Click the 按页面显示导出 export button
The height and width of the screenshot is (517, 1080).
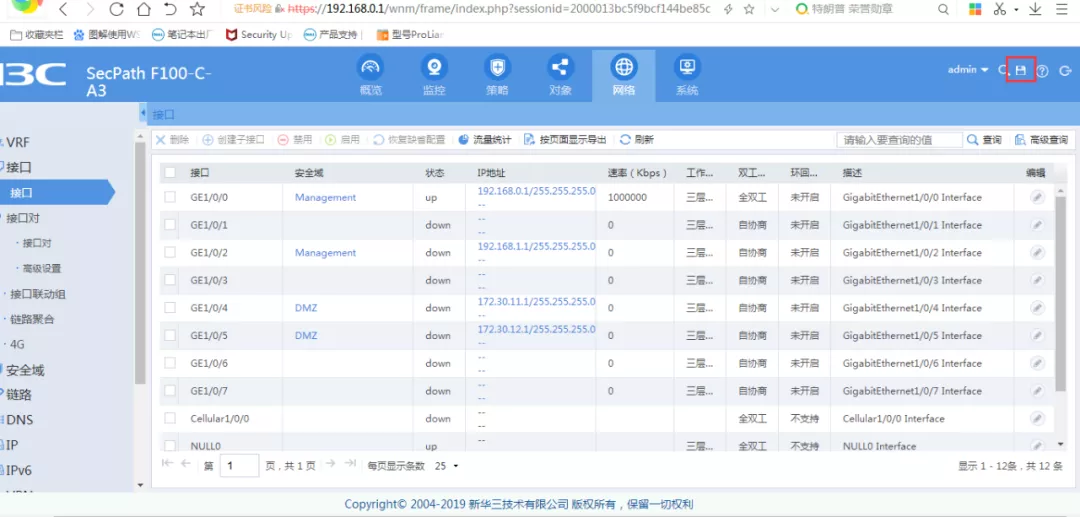[x=565, y=140]
